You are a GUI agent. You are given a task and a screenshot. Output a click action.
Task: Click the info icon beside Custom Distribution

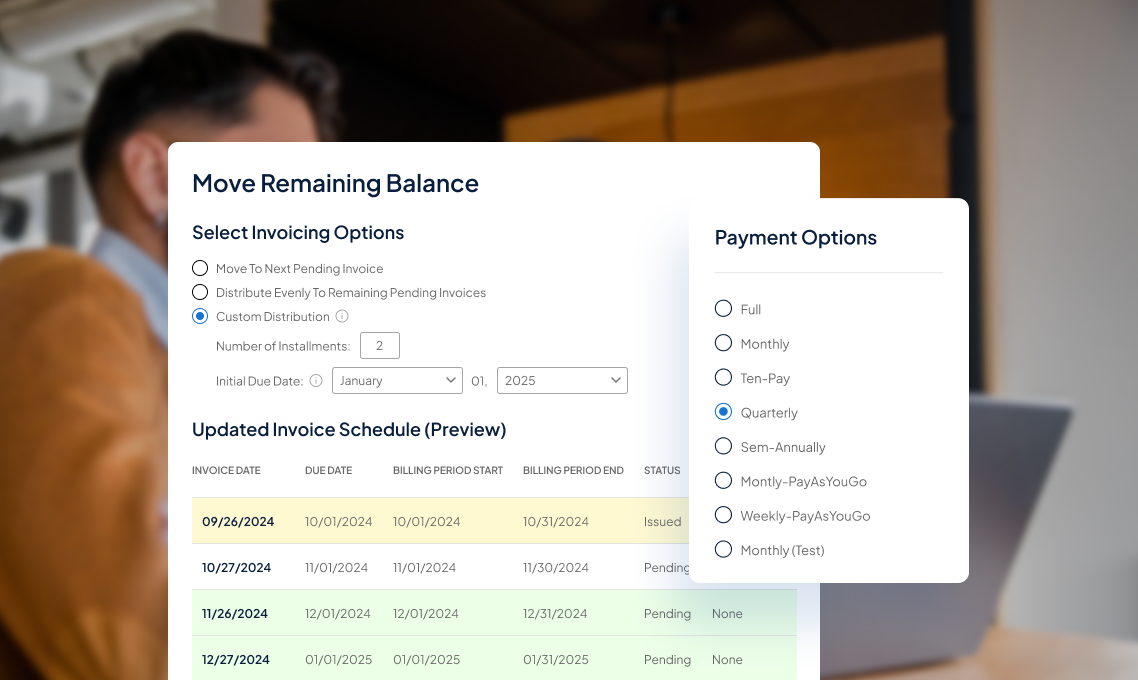point(342,316)
